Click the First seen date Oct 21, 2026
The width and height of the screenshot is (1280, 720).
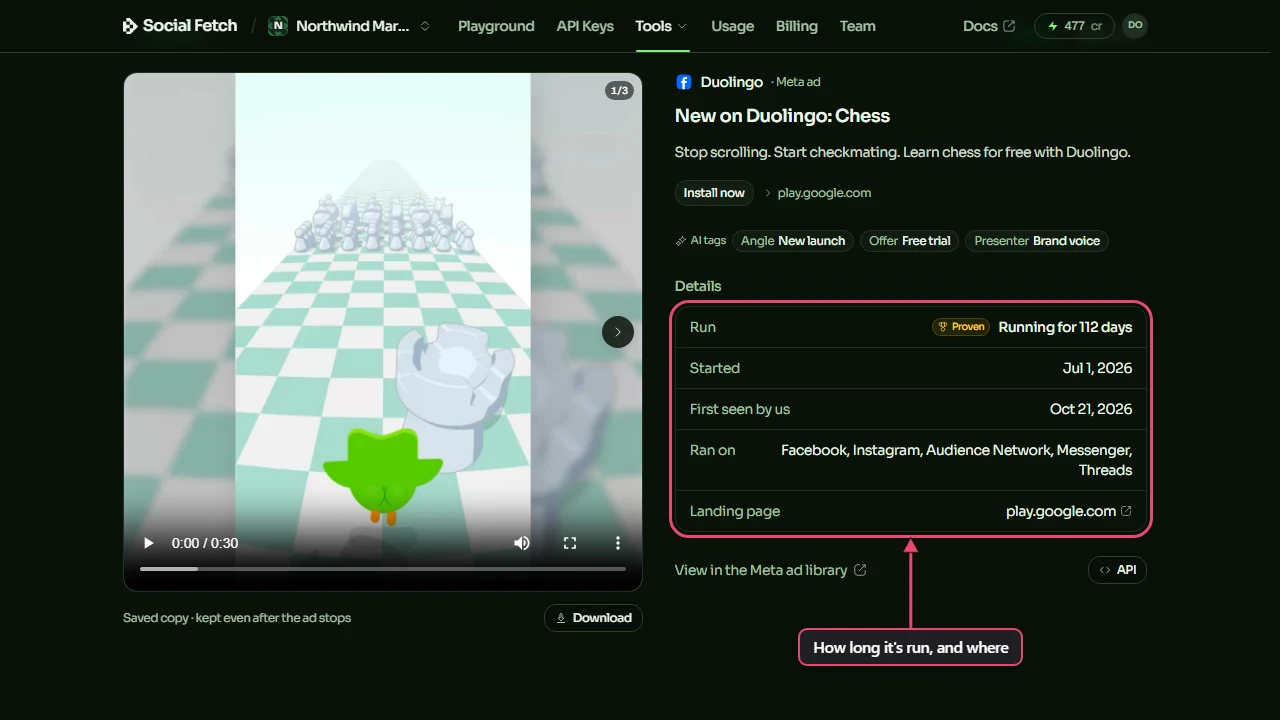(x=1091, y=409)
